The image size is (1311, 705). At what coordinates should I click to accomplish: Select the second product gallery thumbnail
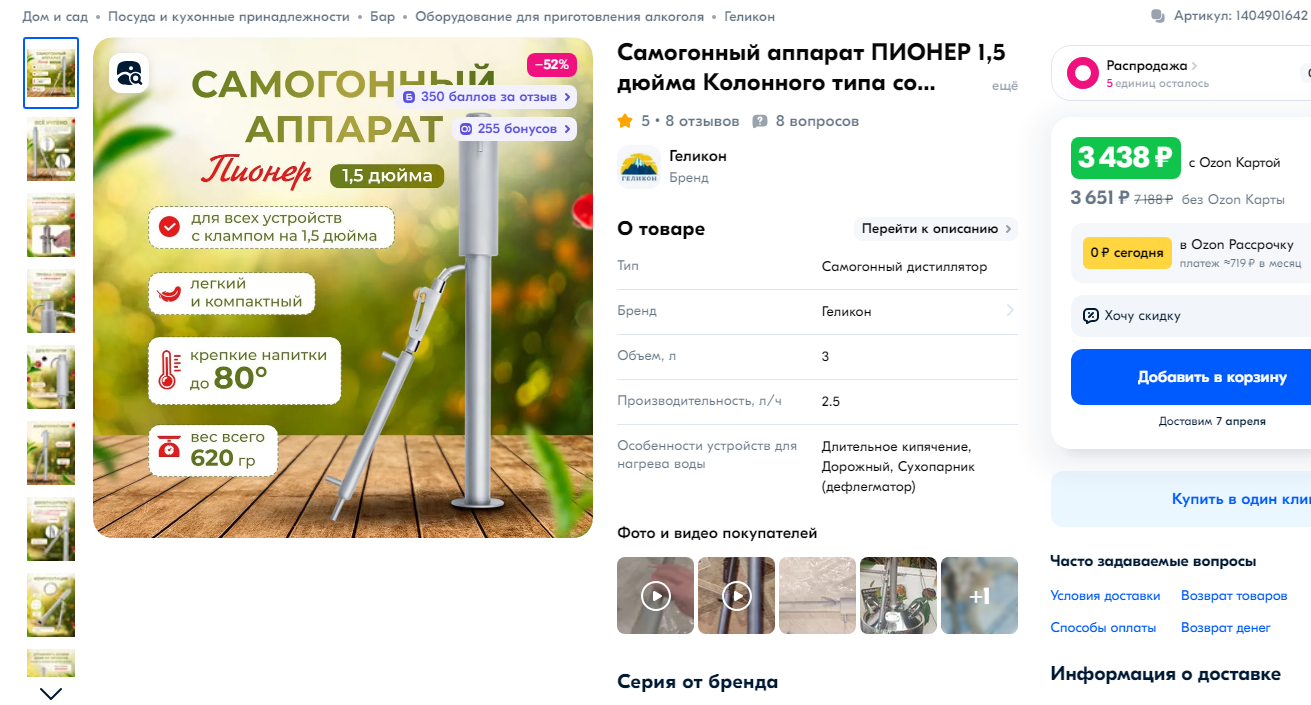pyautogui.click(x=51, y=149)
